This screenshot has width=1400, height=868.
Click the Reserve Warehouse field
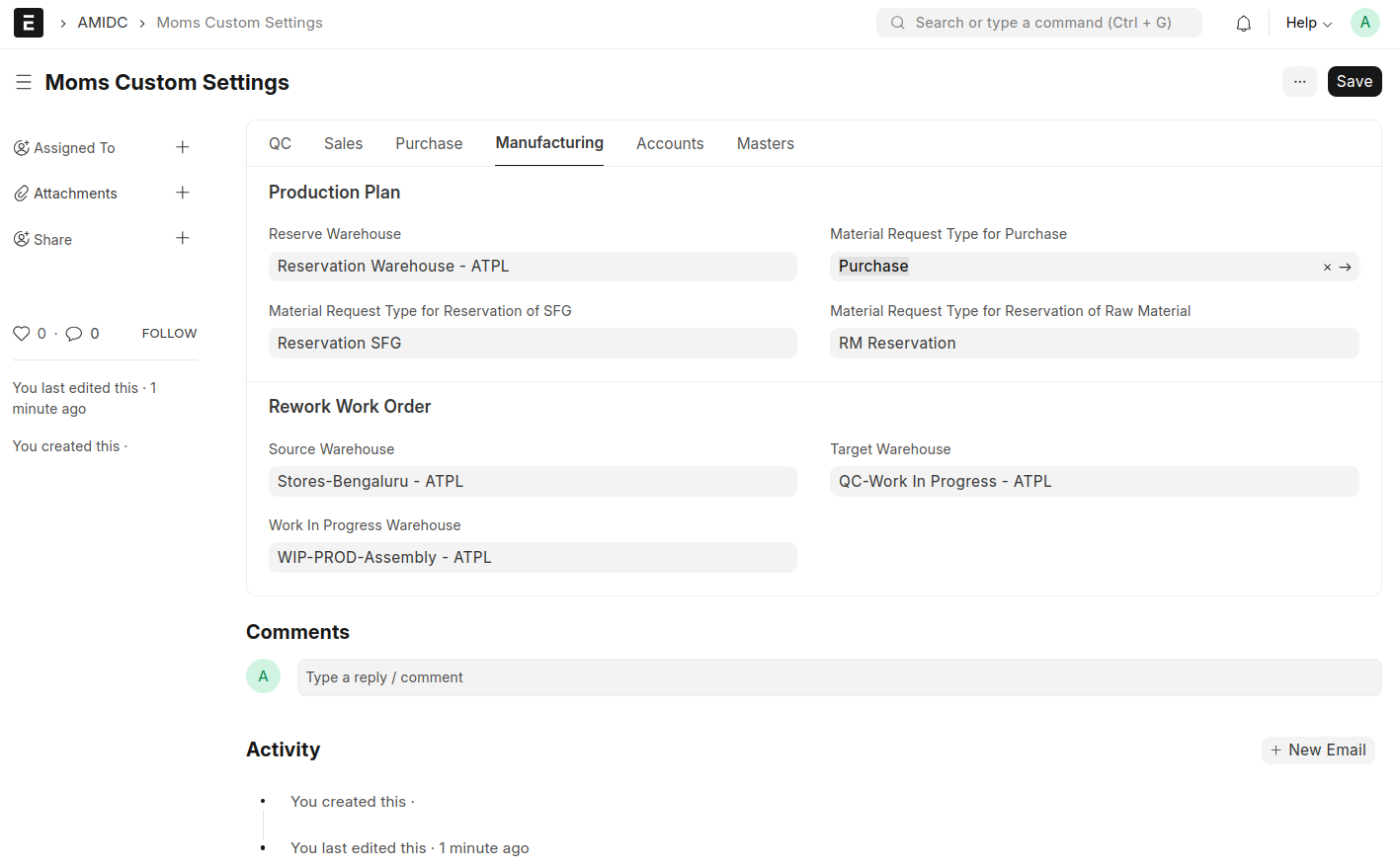[533, 267]
